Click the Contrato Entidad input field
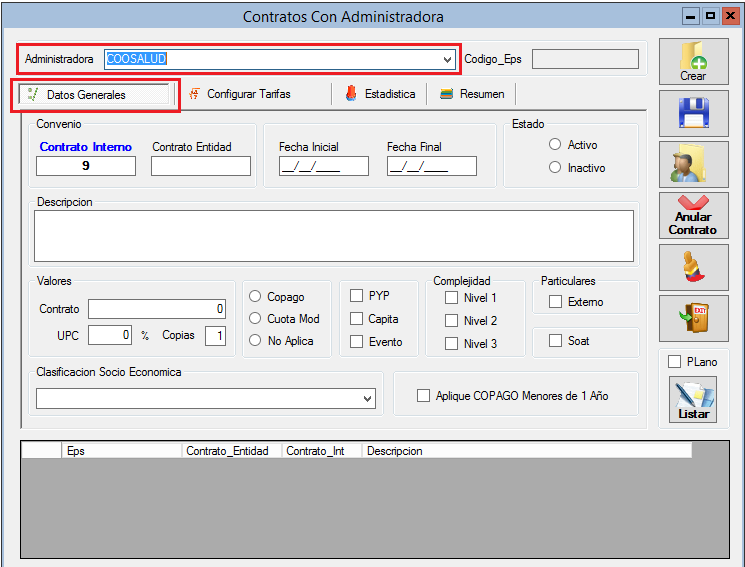This screenshot has width=745, height=567. [x=200, y=167]
